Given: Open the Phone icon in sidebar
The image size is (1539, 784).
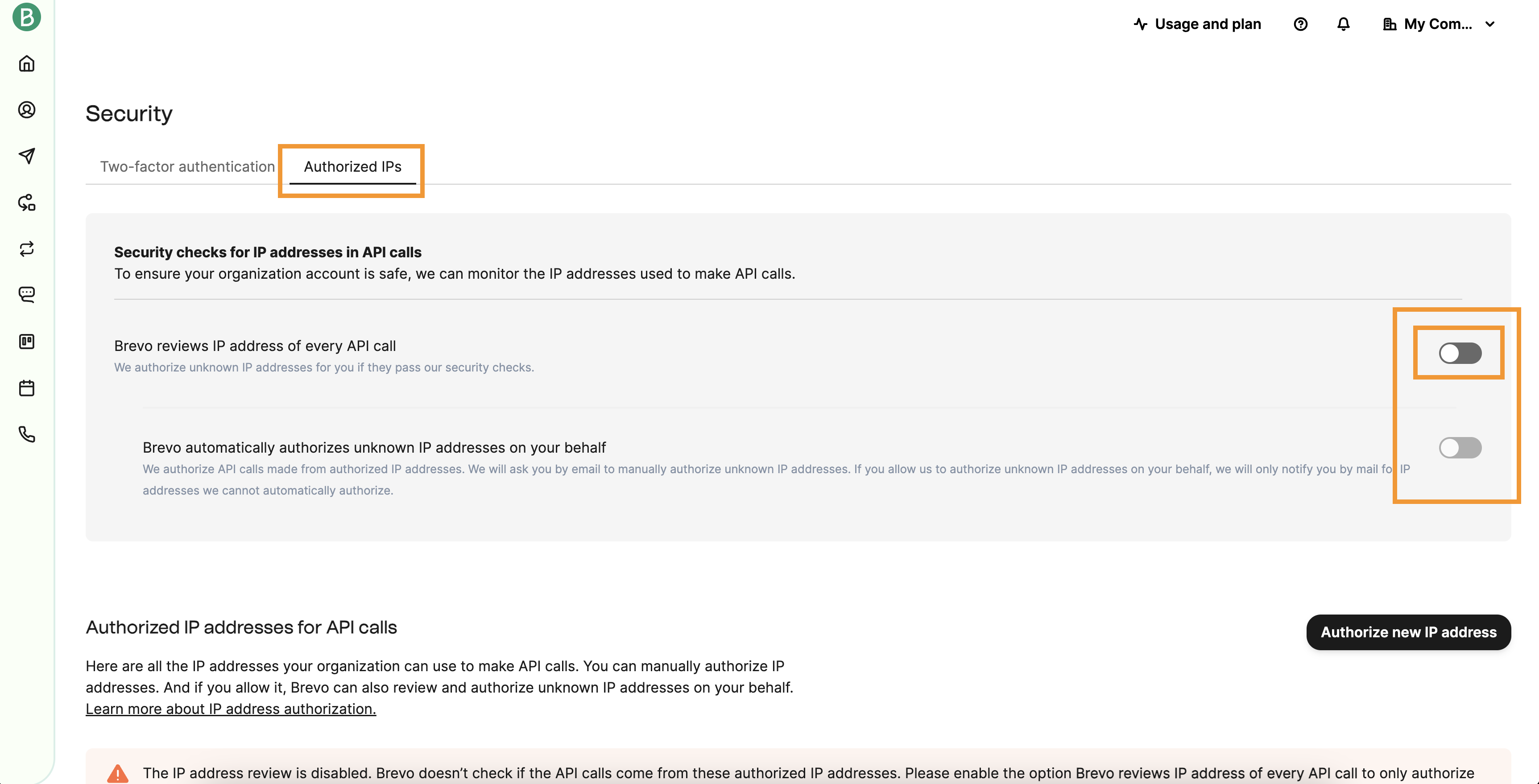Looking at the screenshot, I should pos(27,434).
